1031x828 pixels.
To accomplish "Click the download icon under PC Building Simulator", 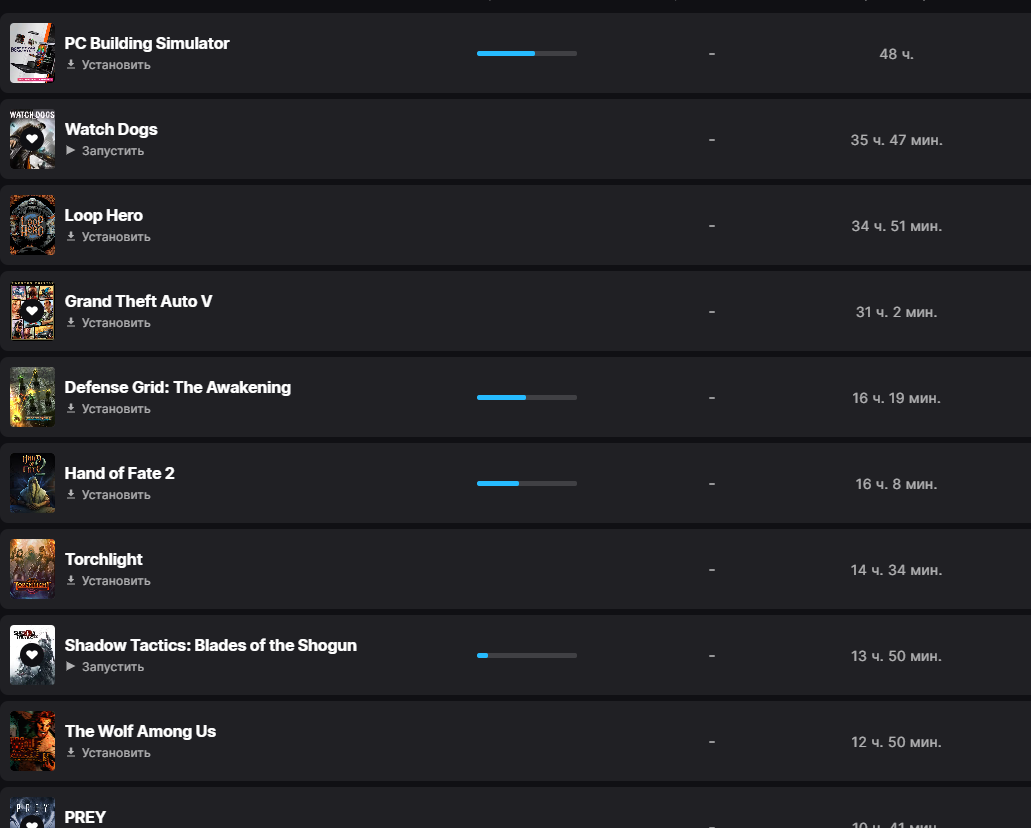I will [71, 65].
